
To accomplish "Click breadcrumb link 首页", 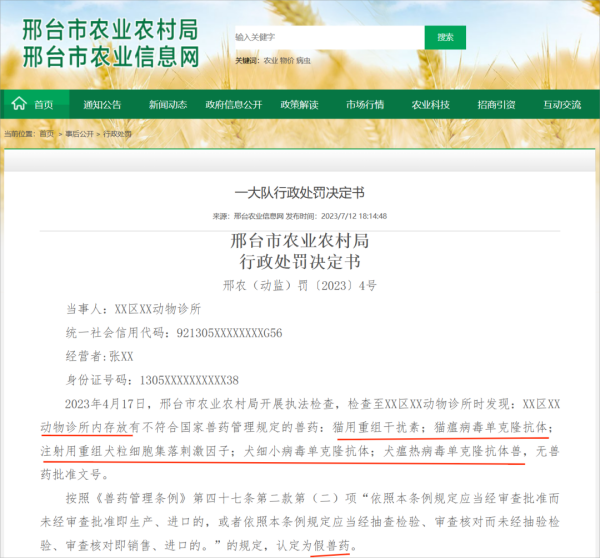I will click(47, 134).
